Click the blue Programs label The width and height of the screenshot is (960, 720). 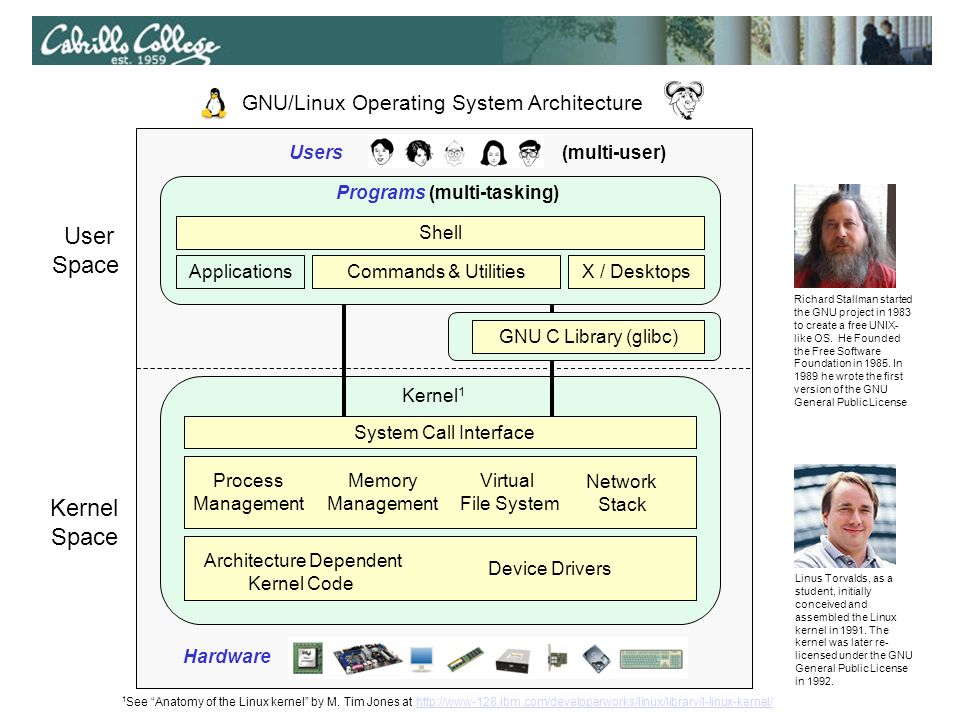[x=380, y=192]
